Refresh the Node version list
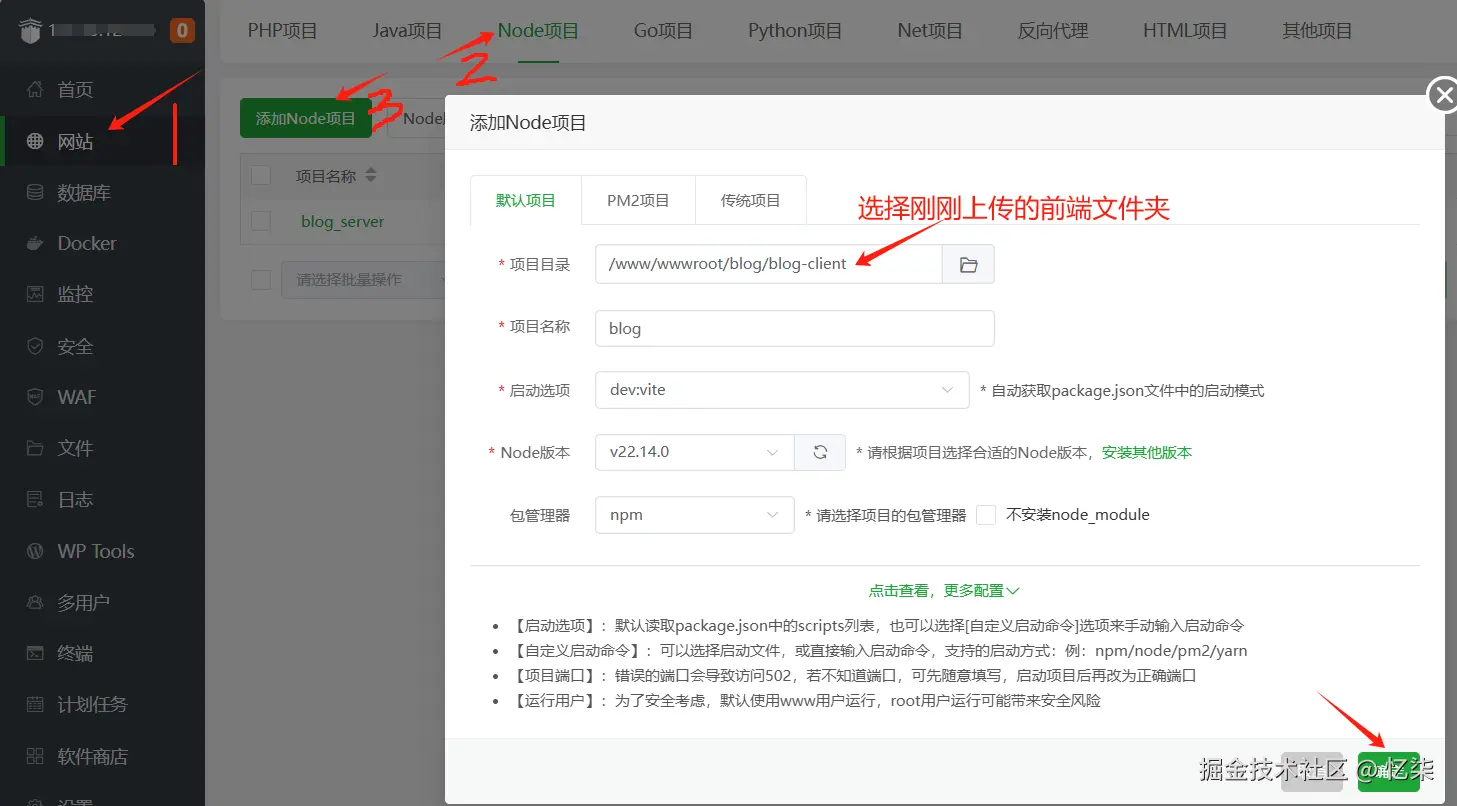The height and width of the screenshot is (806, 1457). (820, 452)
